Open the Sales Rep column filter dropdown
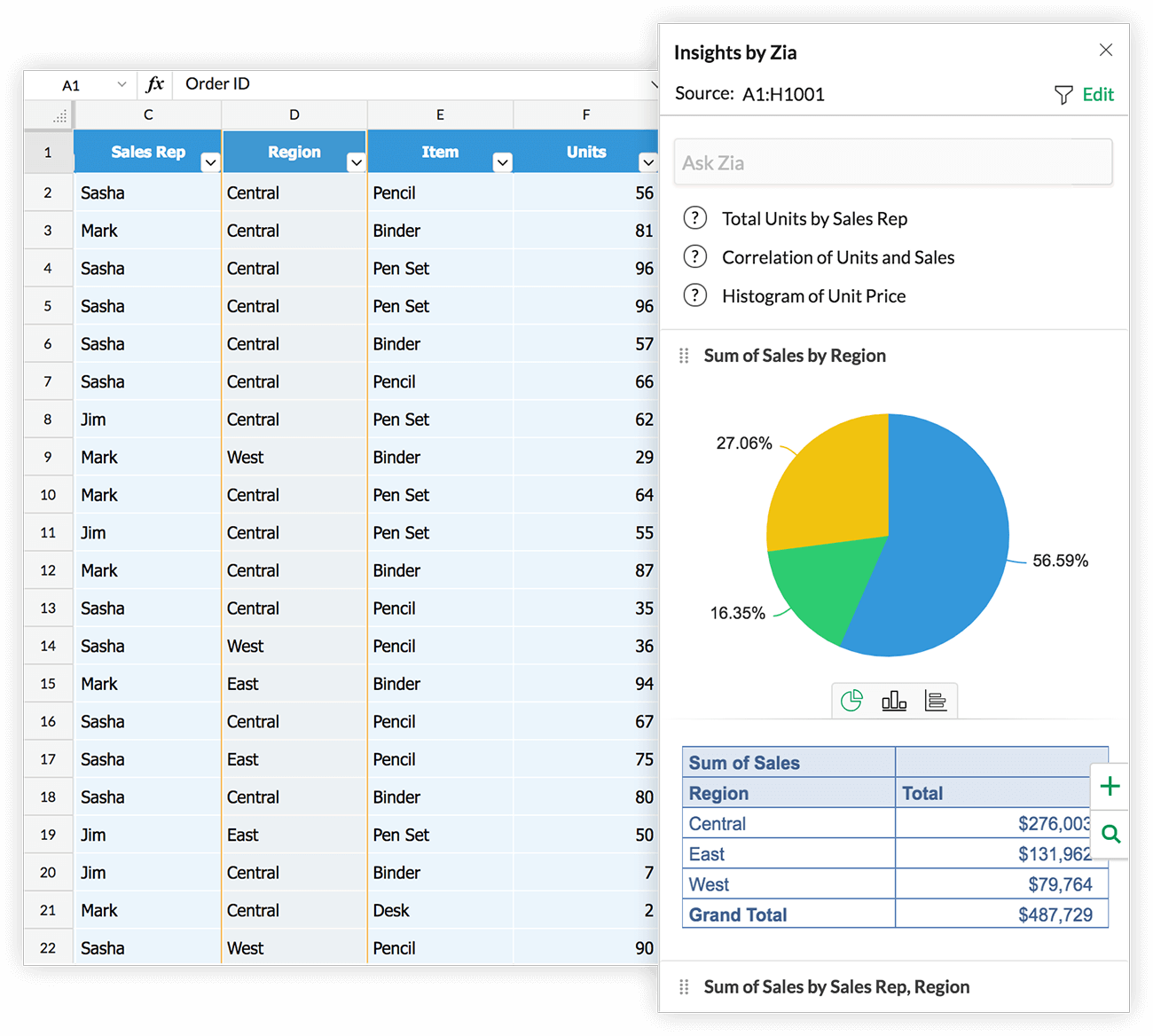 (x=210, y=162)
